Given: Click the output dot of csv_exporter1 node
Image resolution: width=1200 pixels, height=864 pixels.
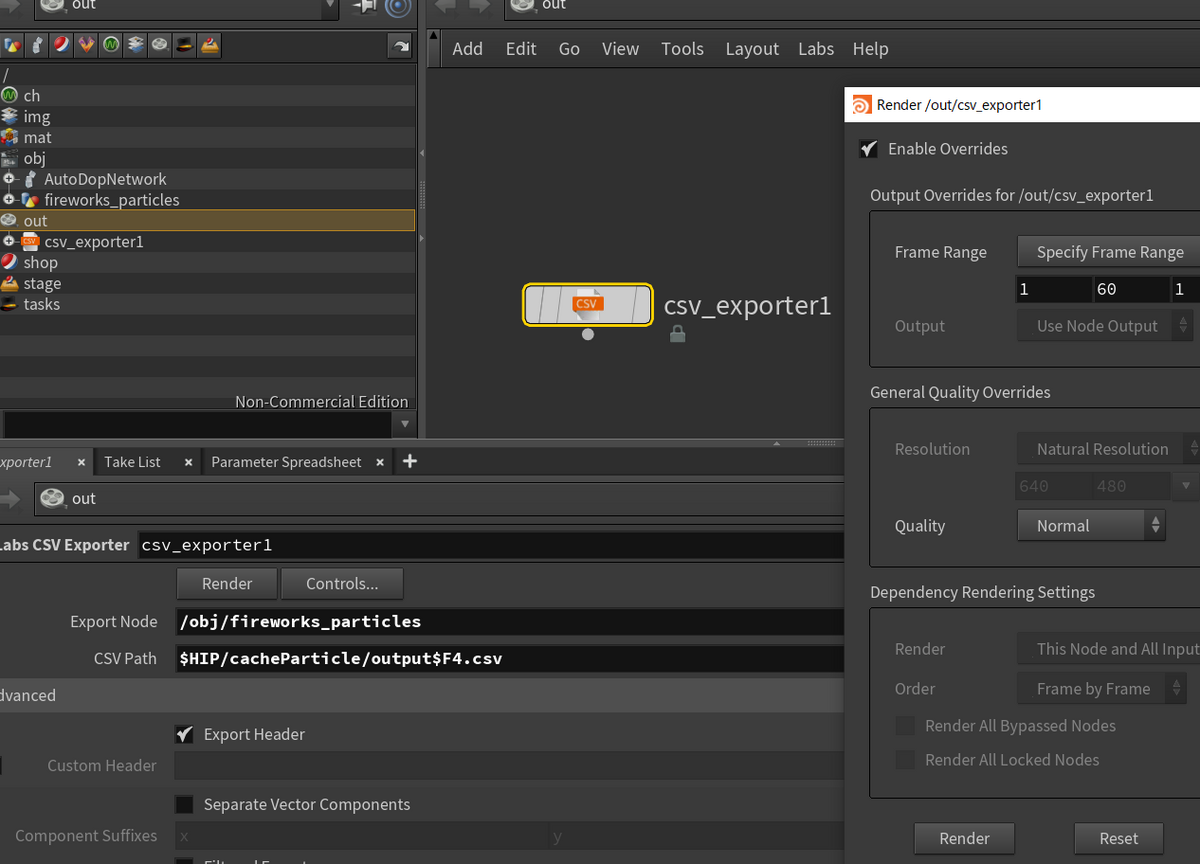Looking at the screenshot, I should click(588, 334).
